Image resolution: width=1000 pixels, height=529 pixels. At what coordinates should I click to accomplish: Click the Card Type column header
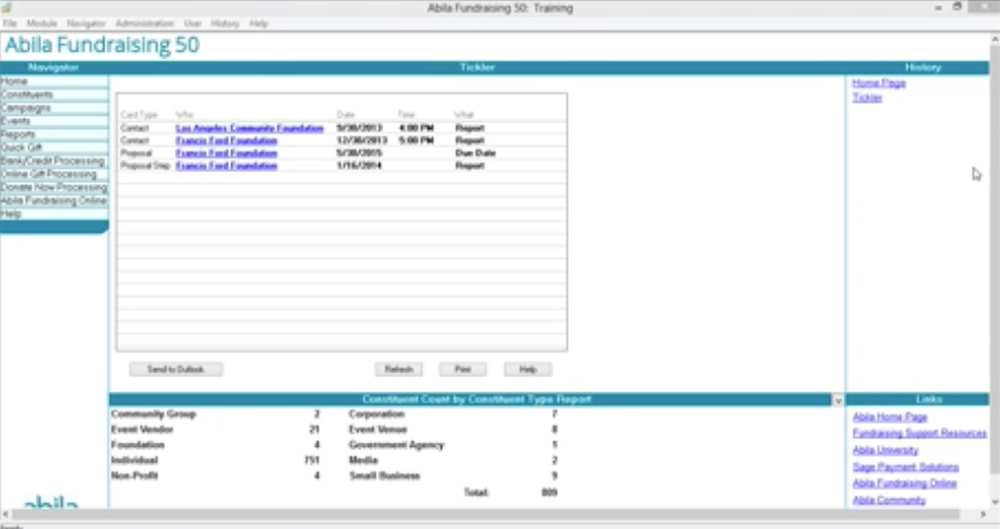coord(138,115)
